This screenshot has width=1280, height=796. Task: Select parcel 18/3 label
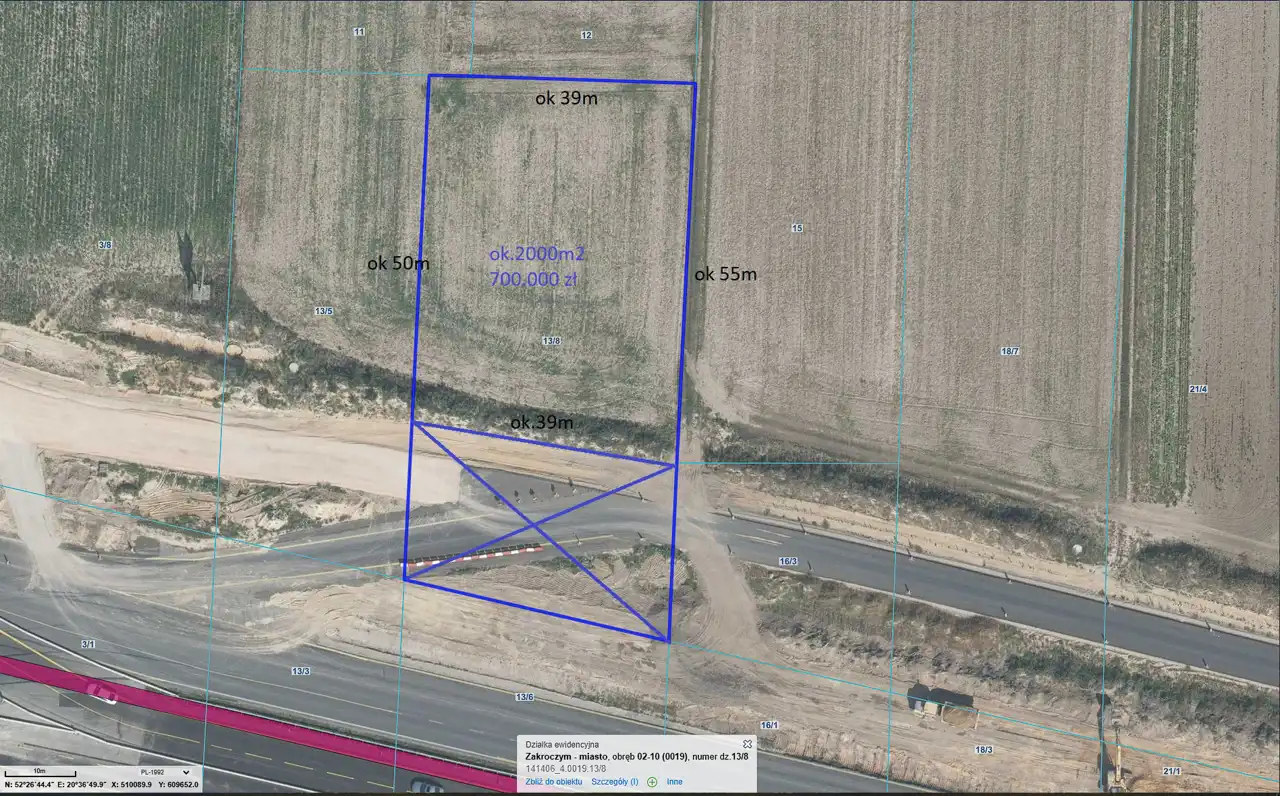pos(983,749)
